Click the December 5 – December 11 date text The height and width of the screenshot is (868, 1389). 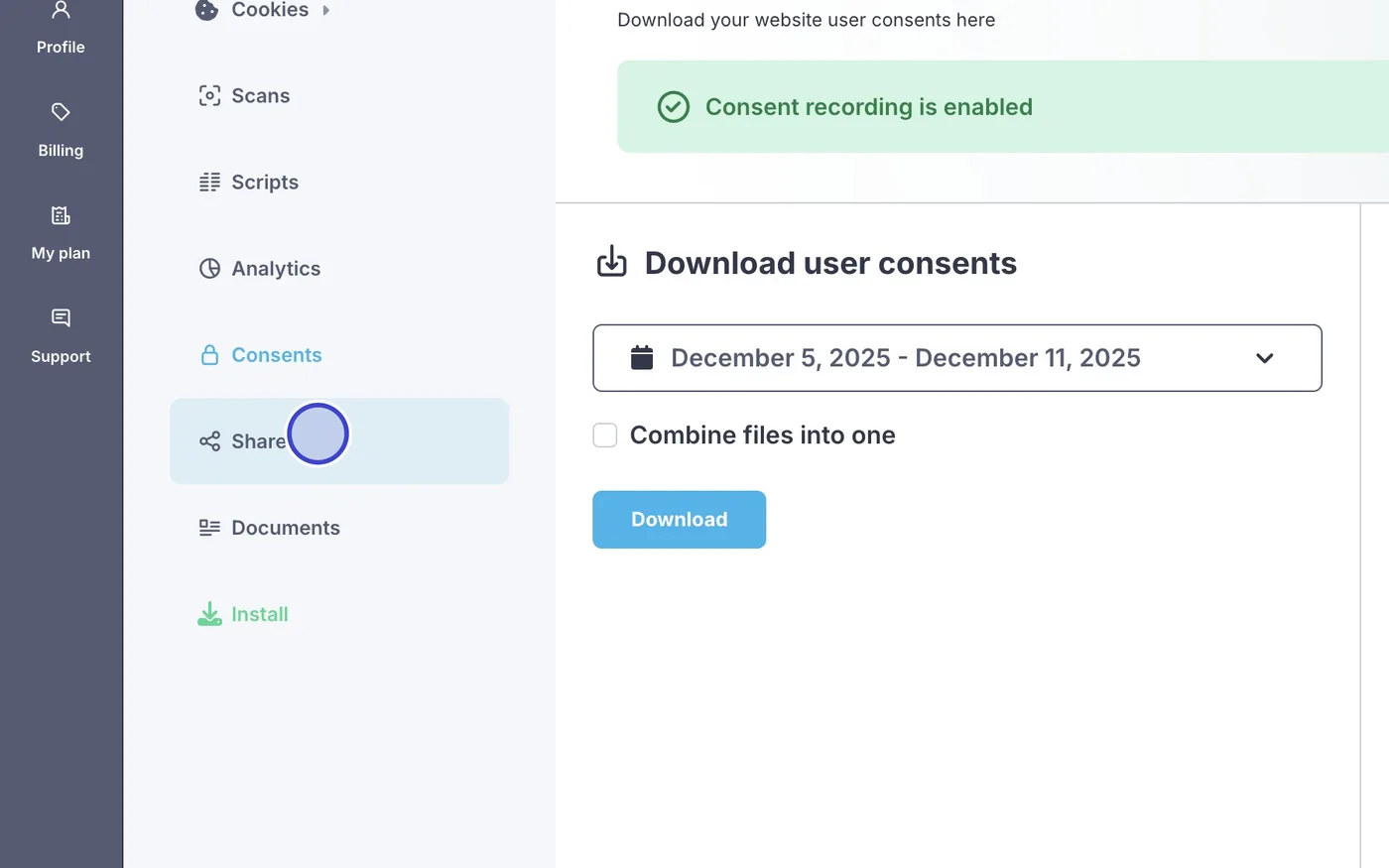click(x=906, y=358)
